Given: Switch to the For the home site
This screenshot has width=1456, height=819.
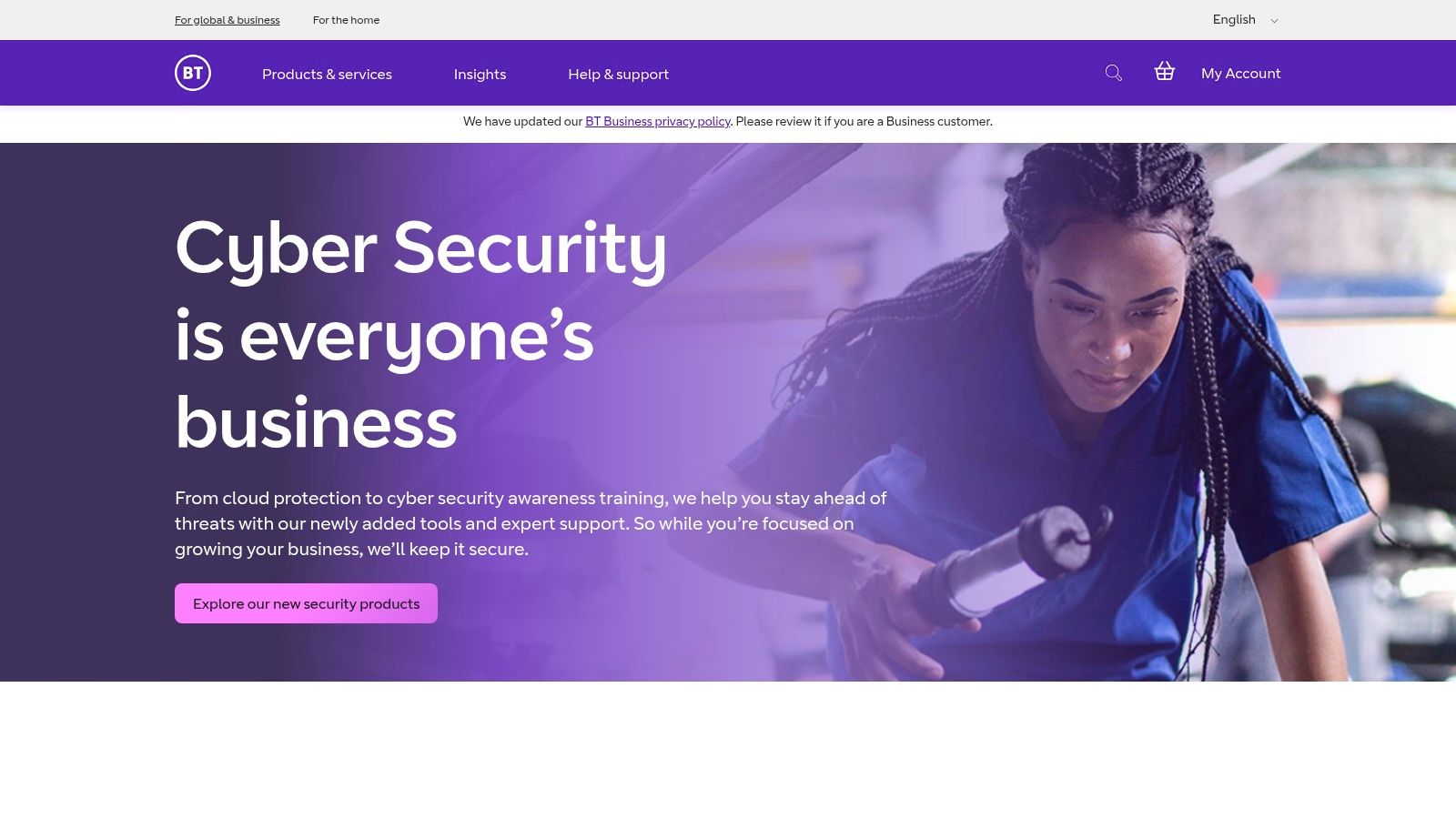Looking at the screenshot, I should (346, 20).
